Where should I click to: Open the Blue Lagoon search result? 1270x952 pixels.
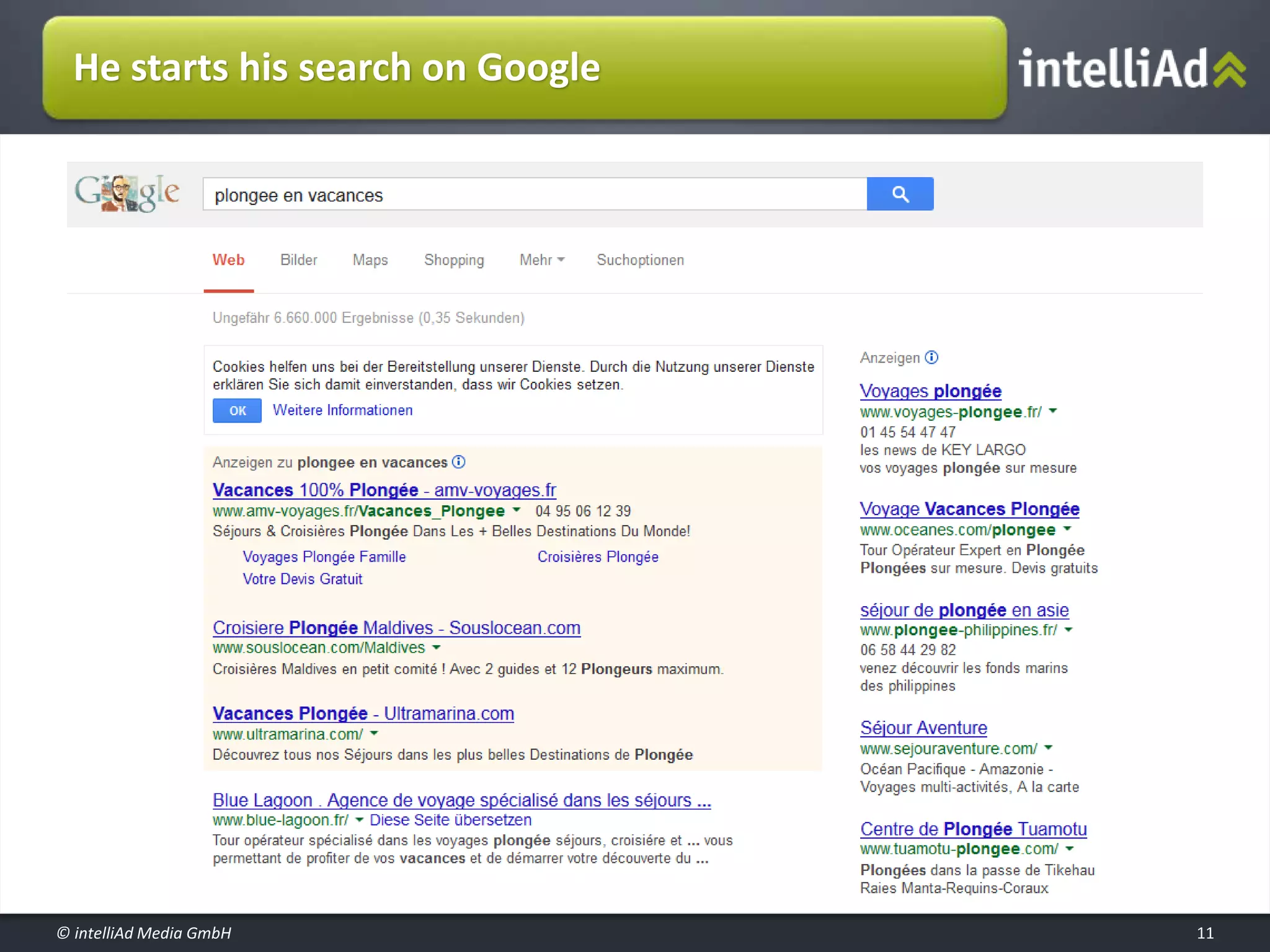(462, 800)
